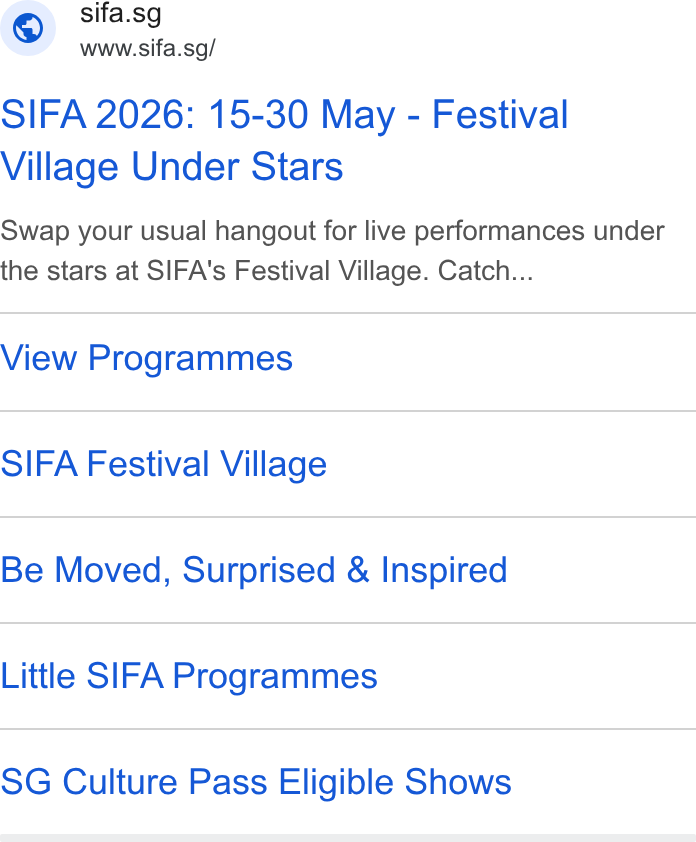Open the sifa.sg site name
696x842 pixels.
point(121,14)
